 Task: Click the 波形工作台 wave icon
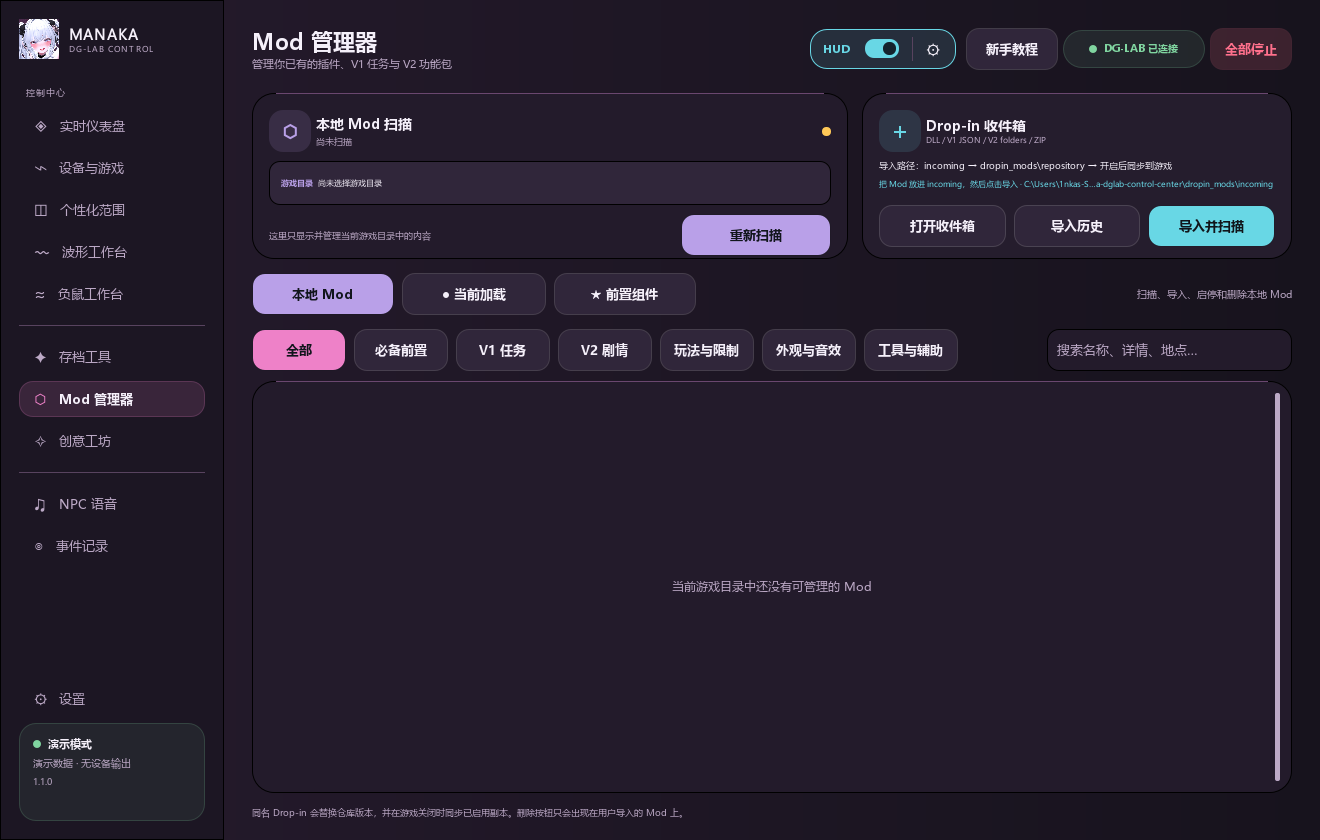[41, 252]
